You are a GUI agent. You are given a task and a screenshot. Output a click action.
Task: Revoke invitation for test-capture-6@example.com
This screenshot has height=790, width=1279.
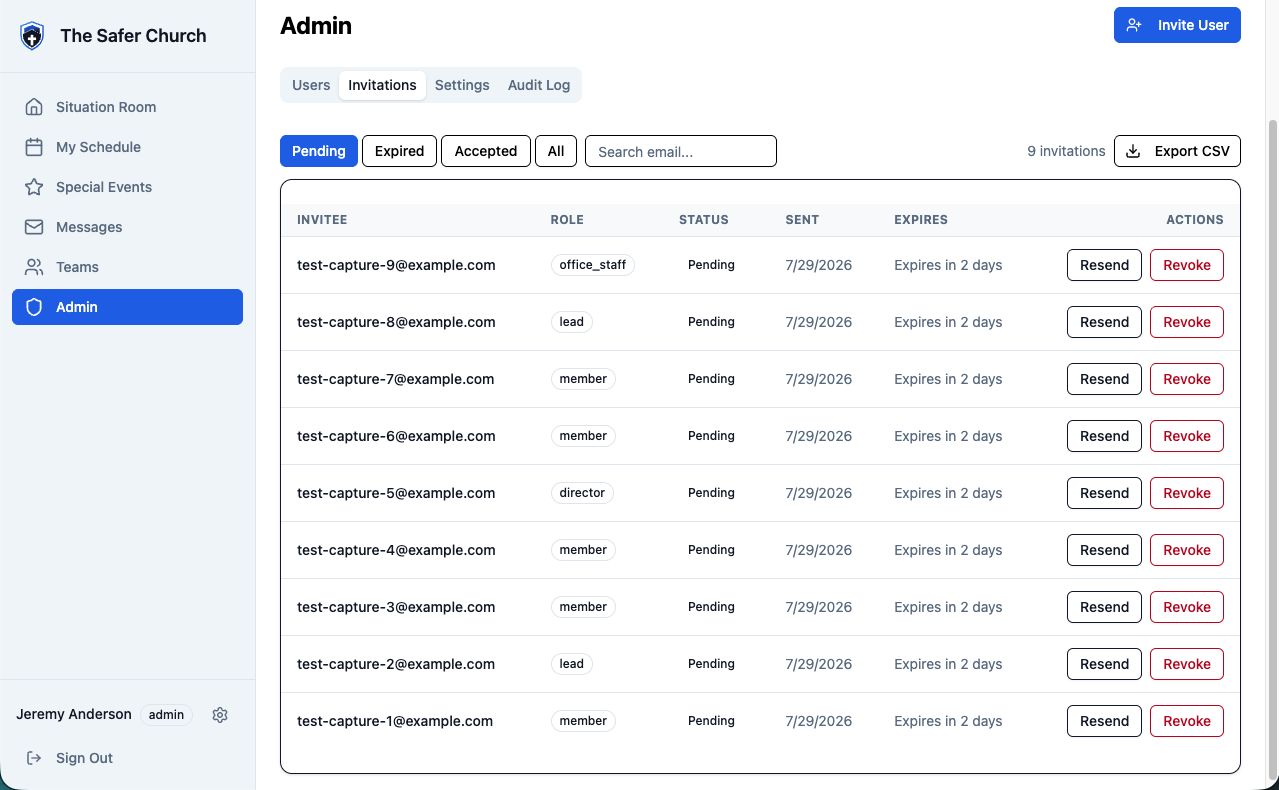pos(1187,436)
